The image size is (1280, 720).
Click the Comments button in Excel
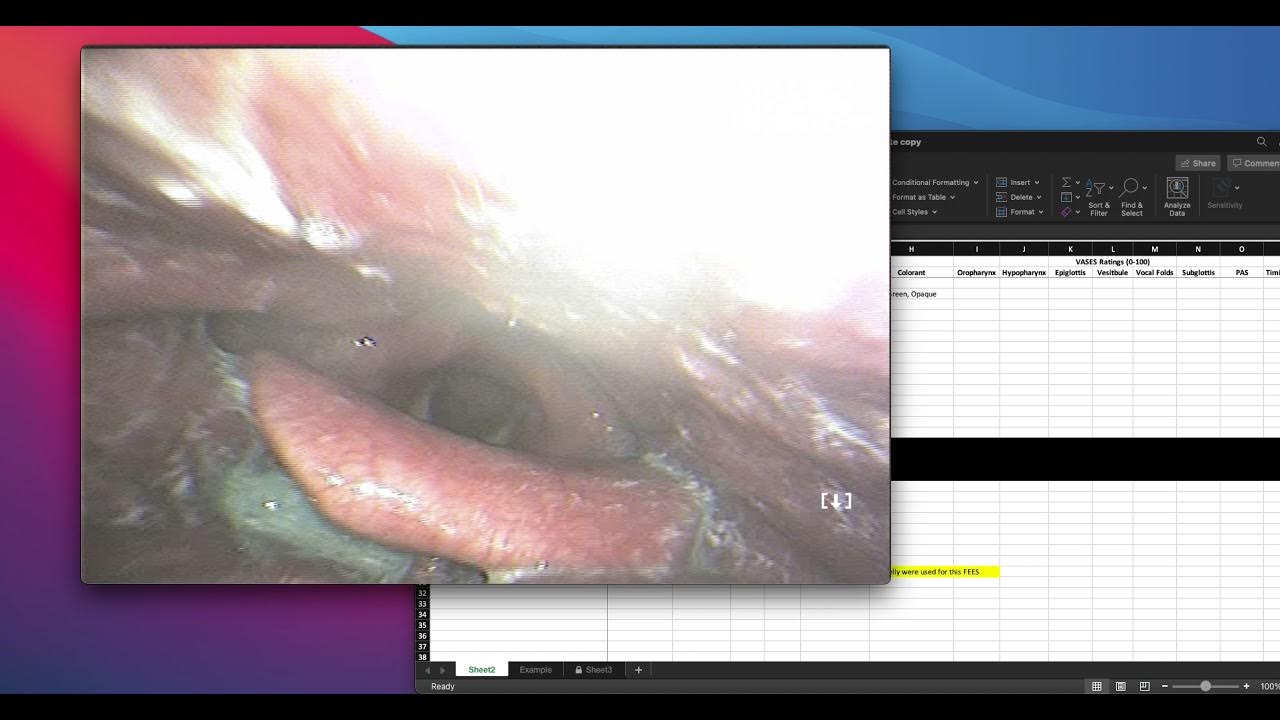1255,163
